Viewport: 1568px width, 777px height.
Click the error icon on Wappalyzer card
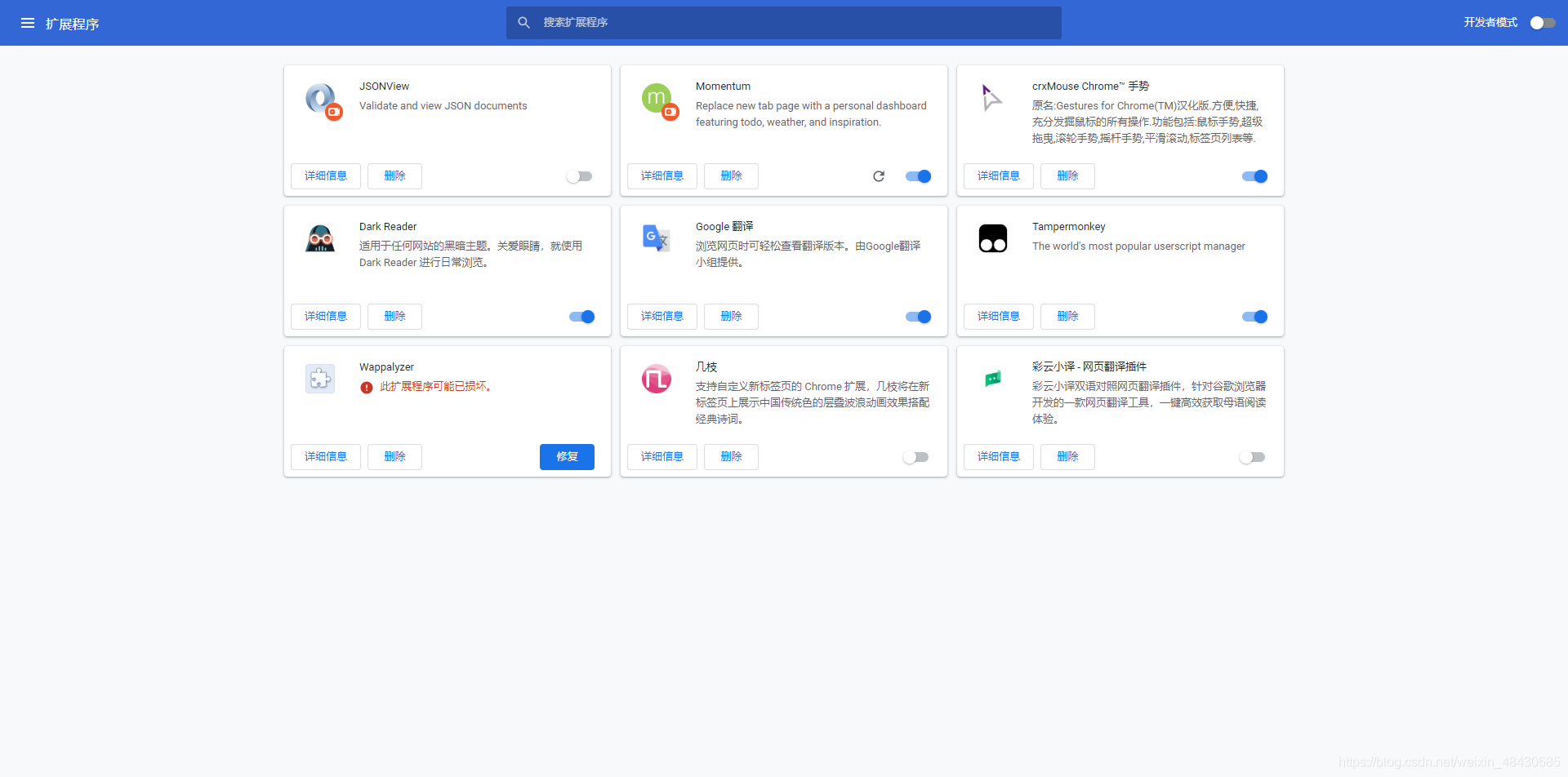tap(366, 387)
